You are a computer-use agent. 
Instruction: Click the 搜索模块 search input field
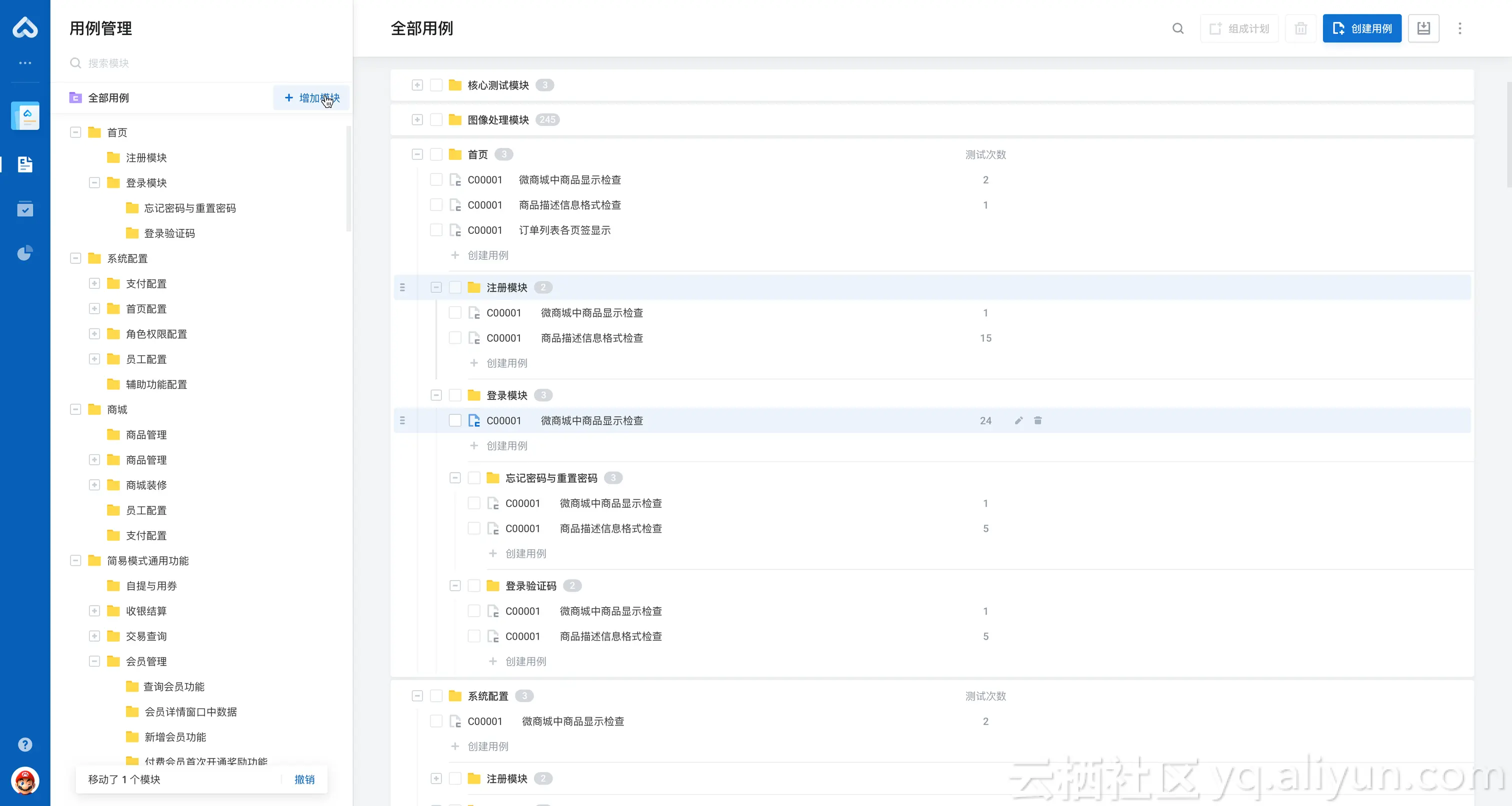coord(176,63)
